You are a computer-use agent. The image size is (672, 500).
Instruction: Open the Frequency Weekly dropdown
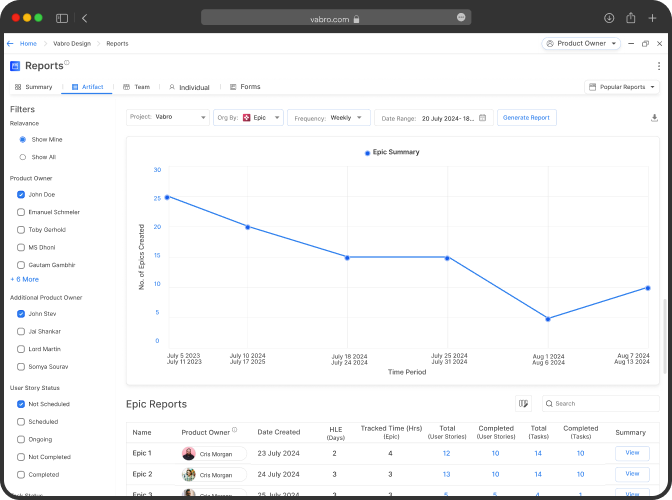pyautogui.click(x=329, y=118)
